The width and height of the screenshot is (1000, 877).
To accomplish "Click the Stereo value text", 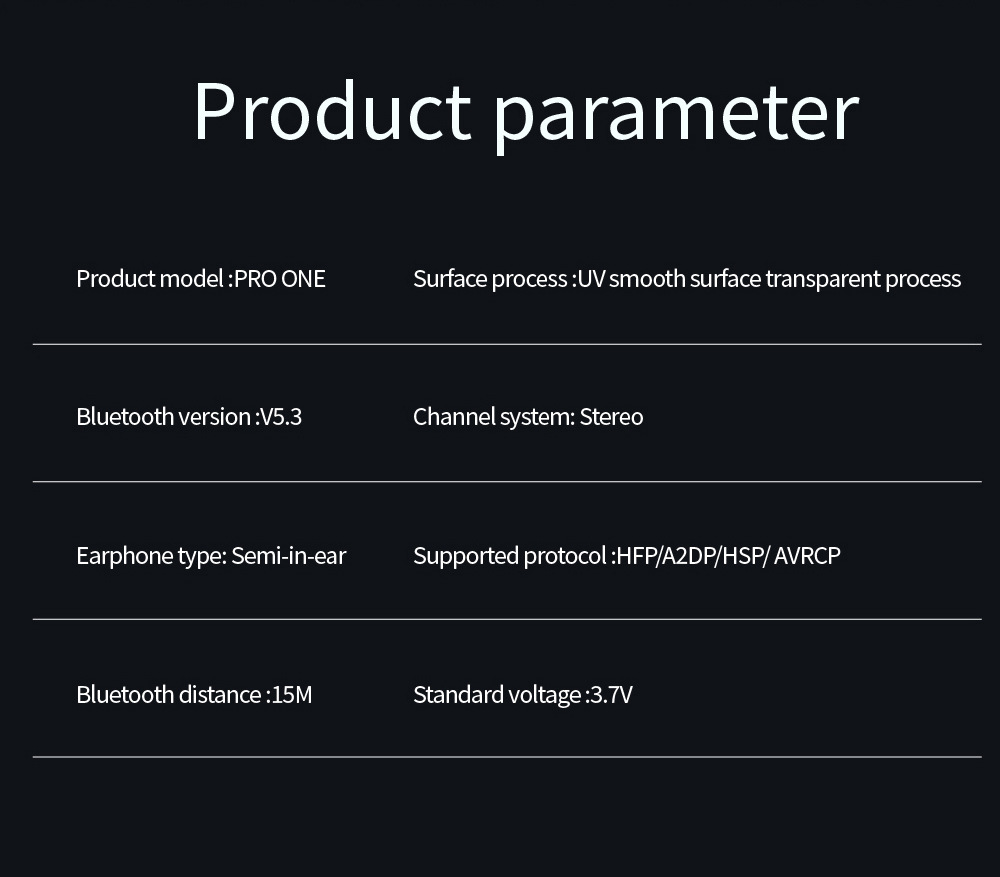I will pyautogui.click(x=611, y=416).
